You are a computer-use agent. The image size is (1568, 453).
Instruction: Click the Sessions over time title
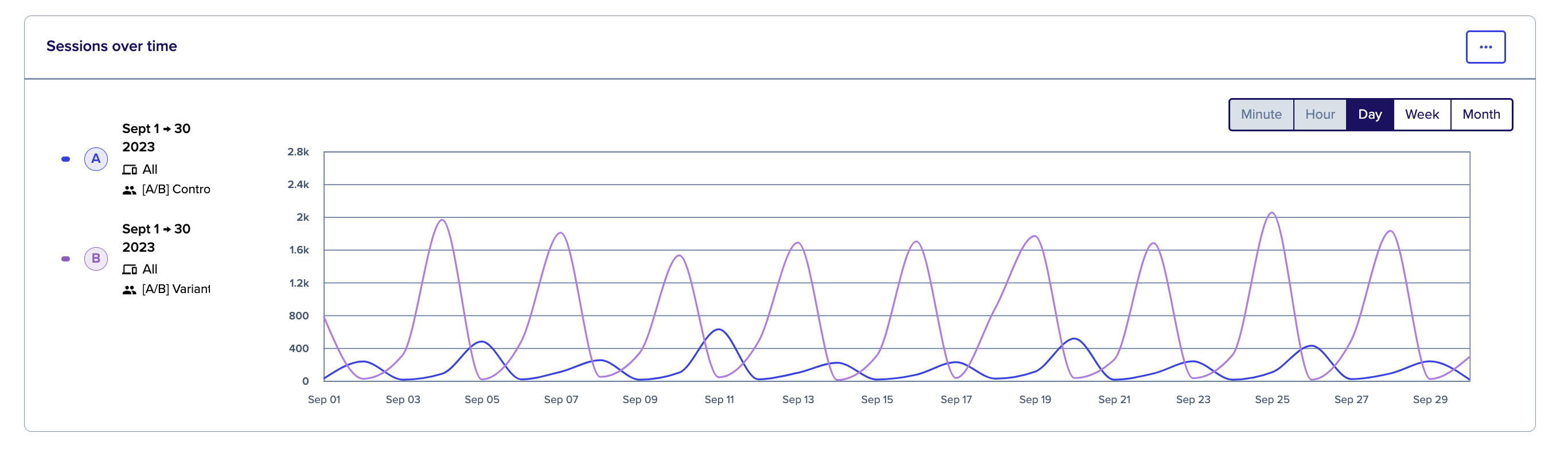(x=111, y=46)
